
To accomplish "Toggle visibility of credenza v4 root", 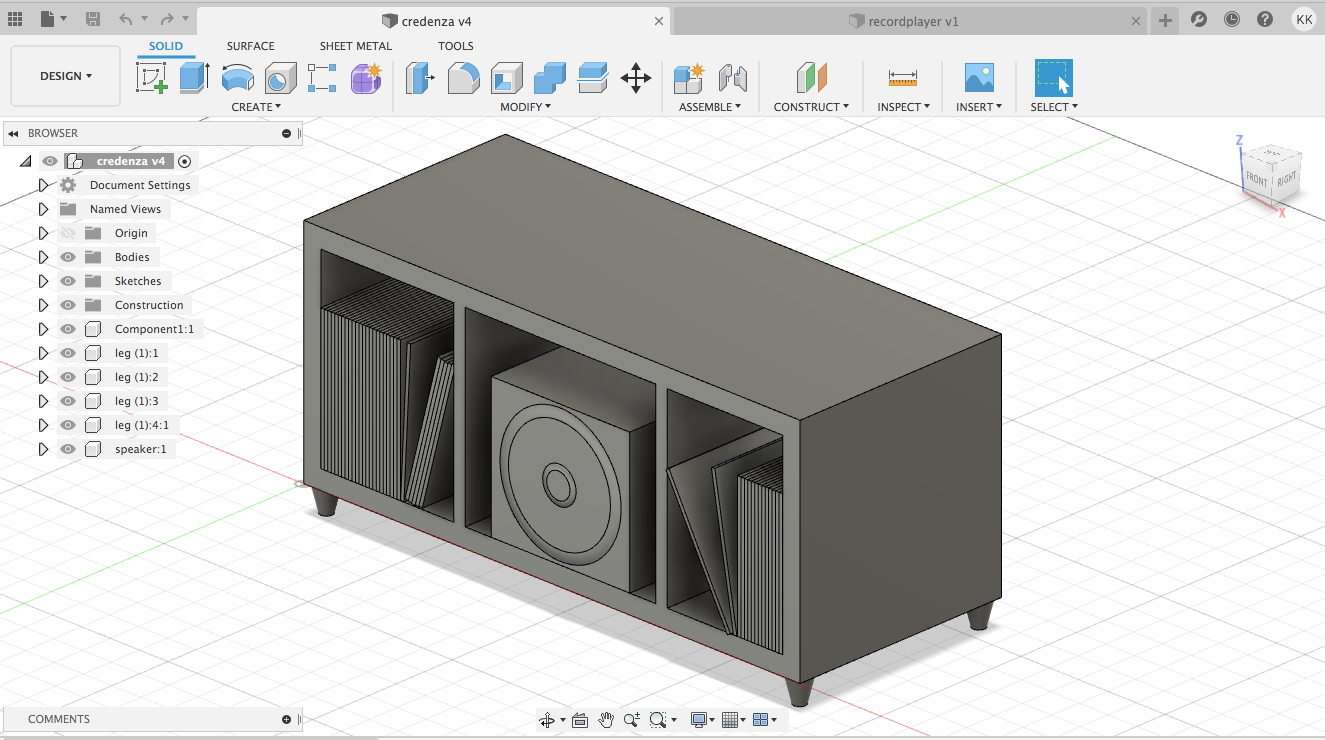I will tap(50, 161).
